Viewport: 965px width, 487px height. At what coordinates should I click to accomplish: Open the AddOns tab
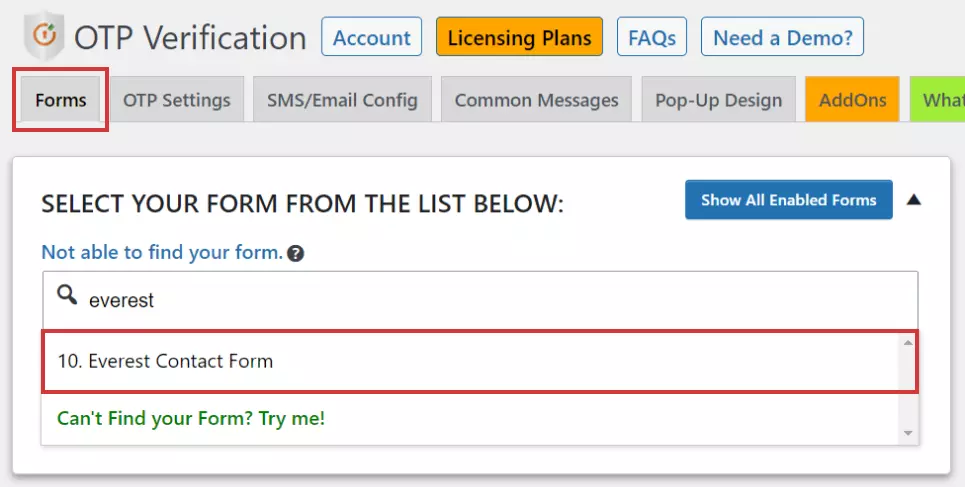pyautogui.click(x=852, y=100)
